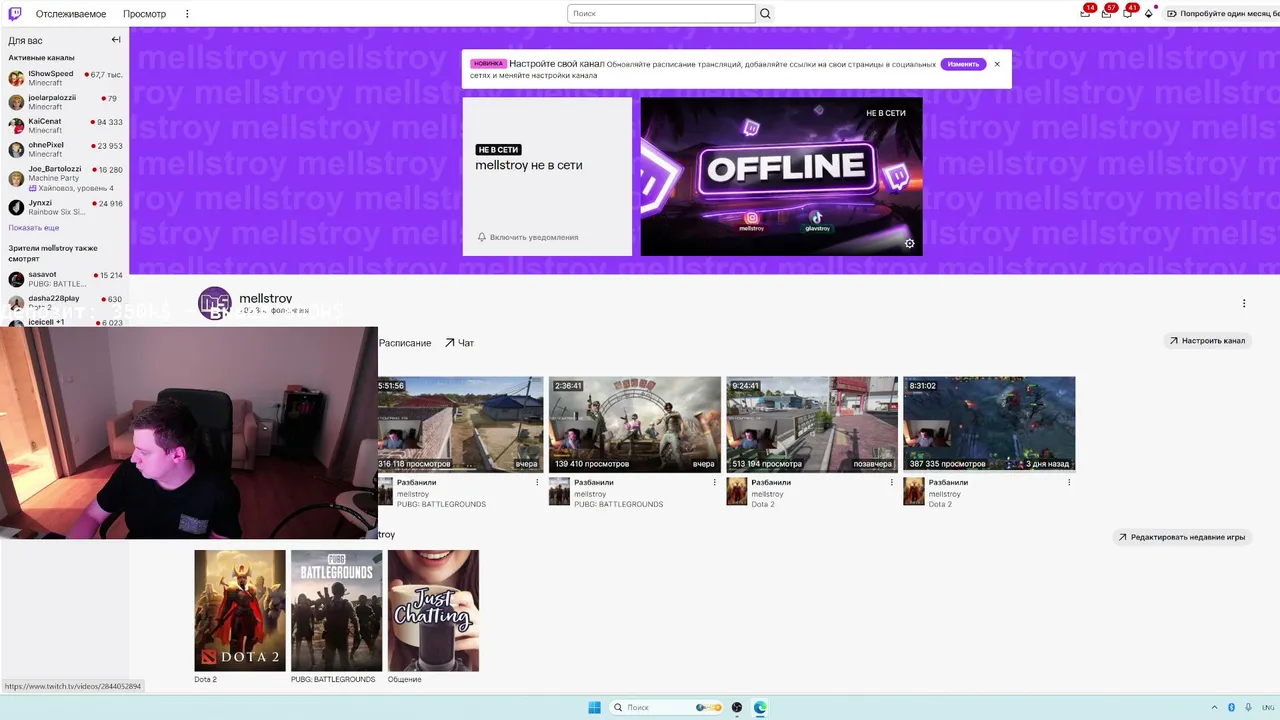This screenshot has width=1280, height=720.
Task: Focus the Windows taskbar search box
Action: coord(666,707)
